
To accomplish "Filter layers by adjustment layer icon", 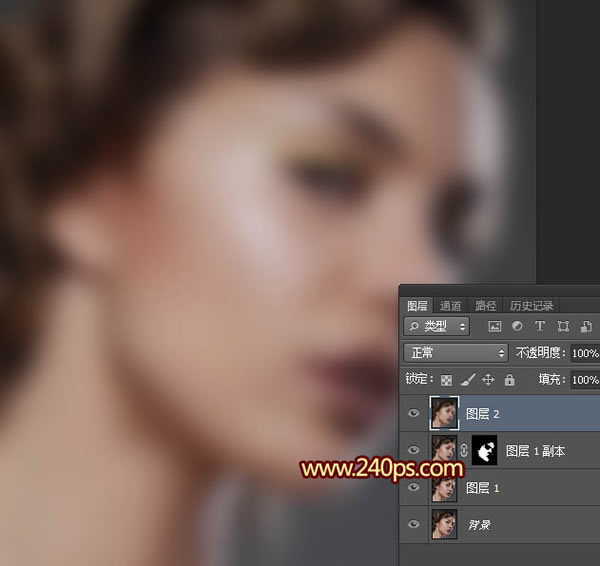I will (517, 326).
